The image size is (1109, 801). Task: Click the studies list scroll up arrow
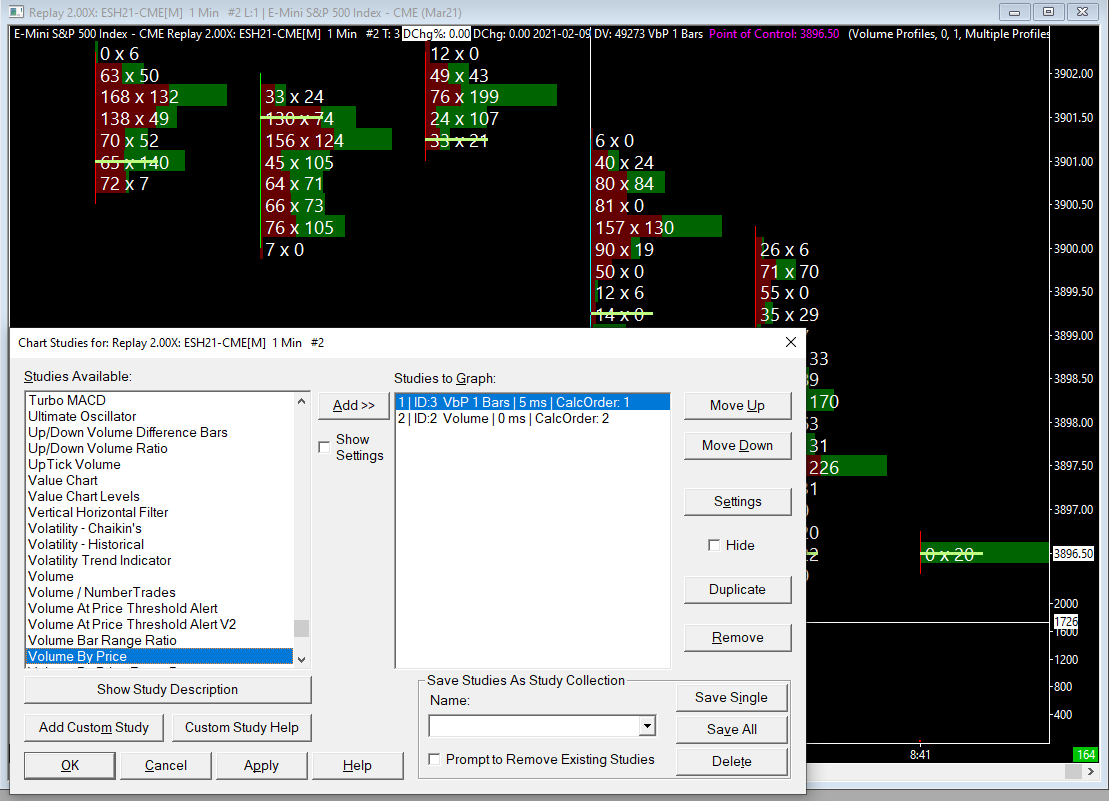(301, 401)
